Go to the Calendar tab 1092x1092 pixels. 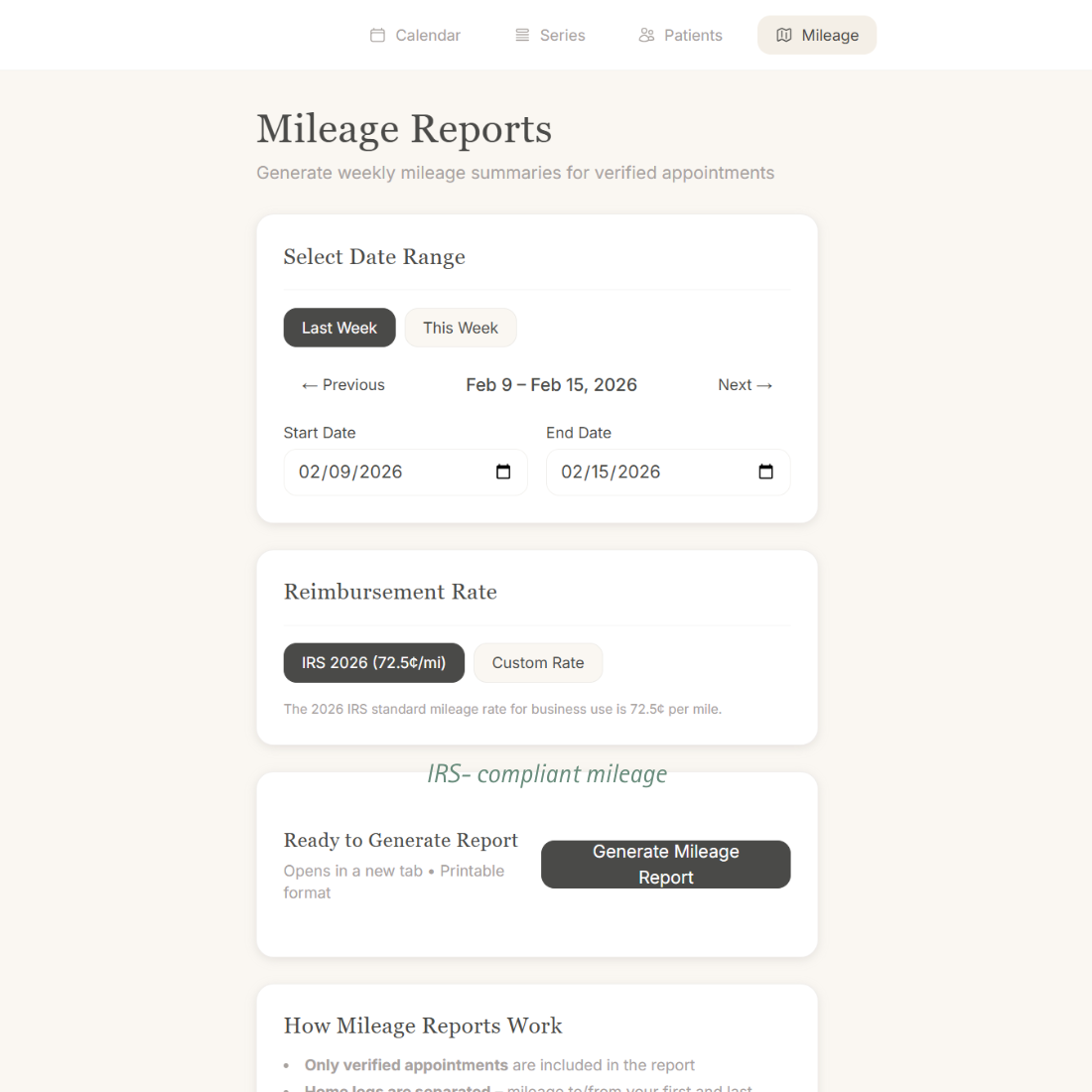coord(415,35)
